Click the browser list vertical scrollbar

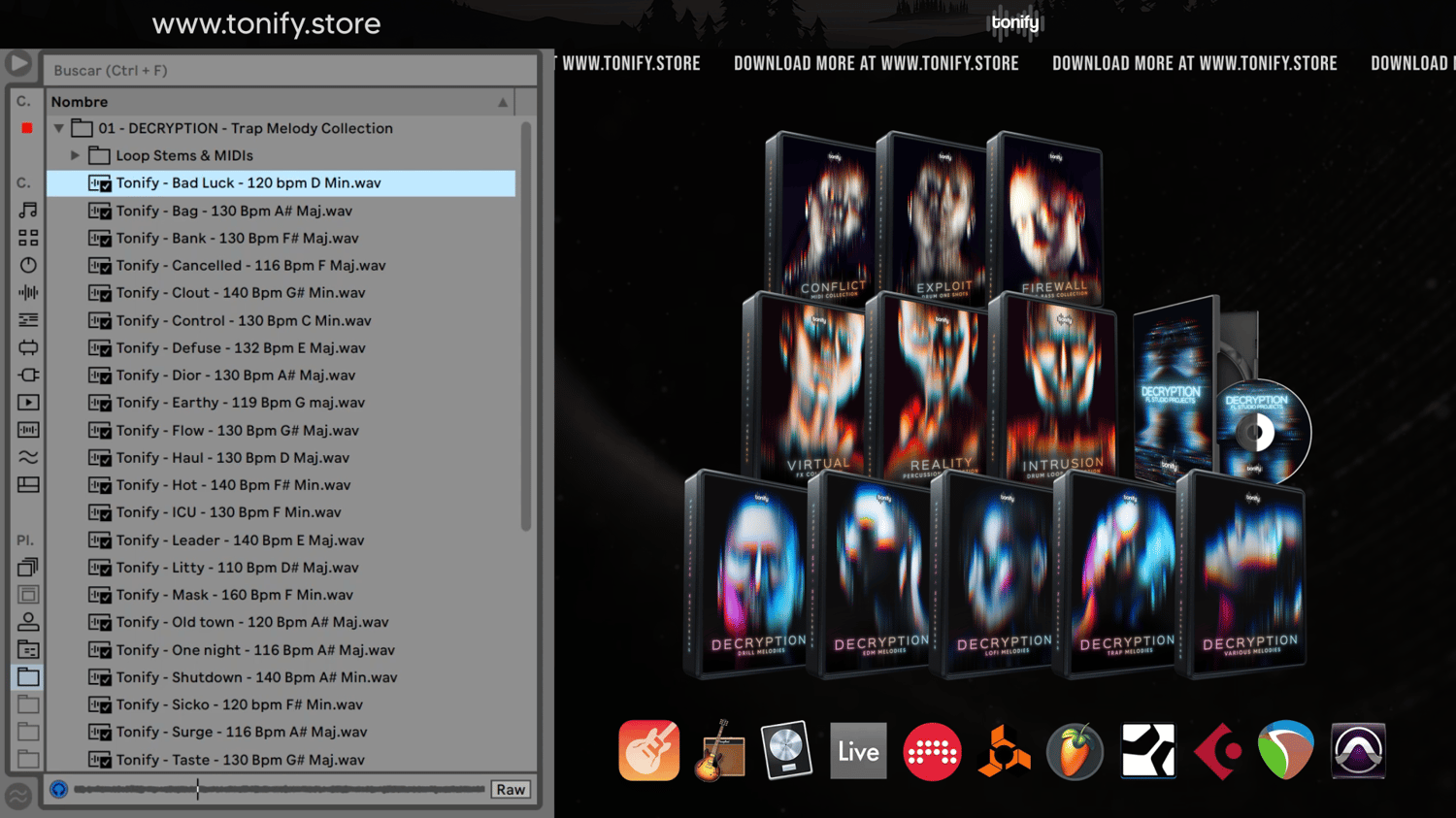[x=526, y=326]
